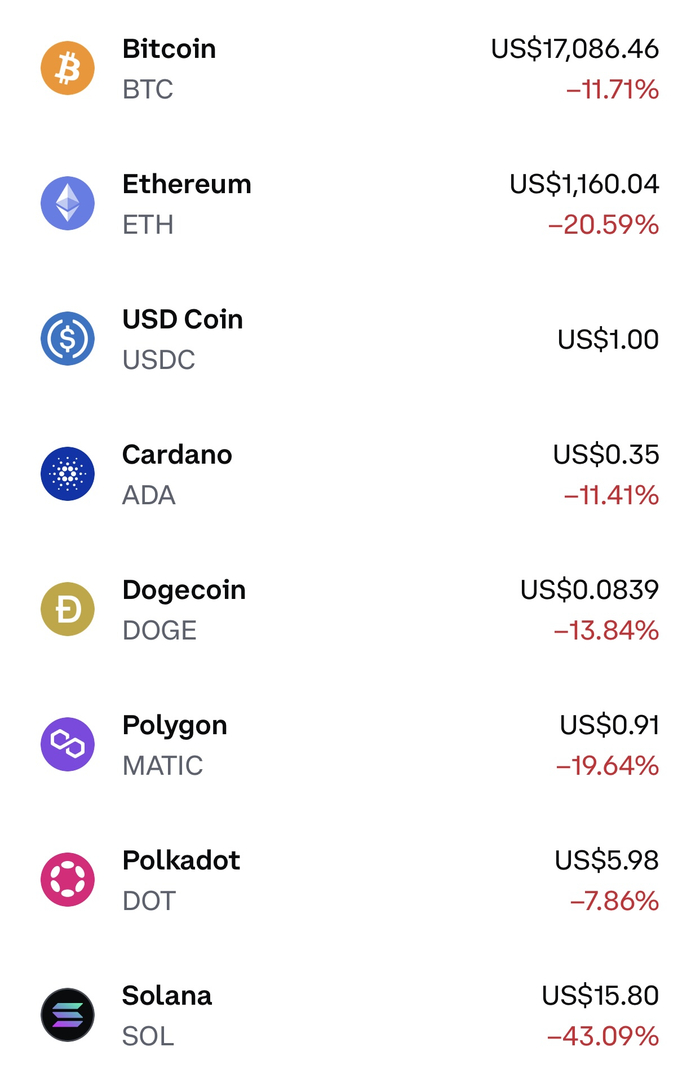Click the Polygon purple logo
The image size is (700, 1066).
click(x=67, y=744)
